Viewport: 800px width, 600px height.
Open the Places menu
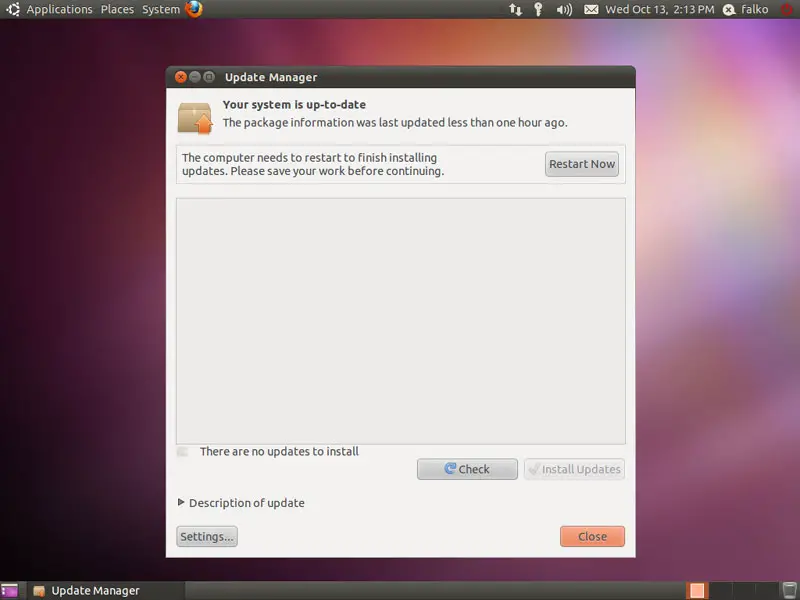tap(117, 9)
